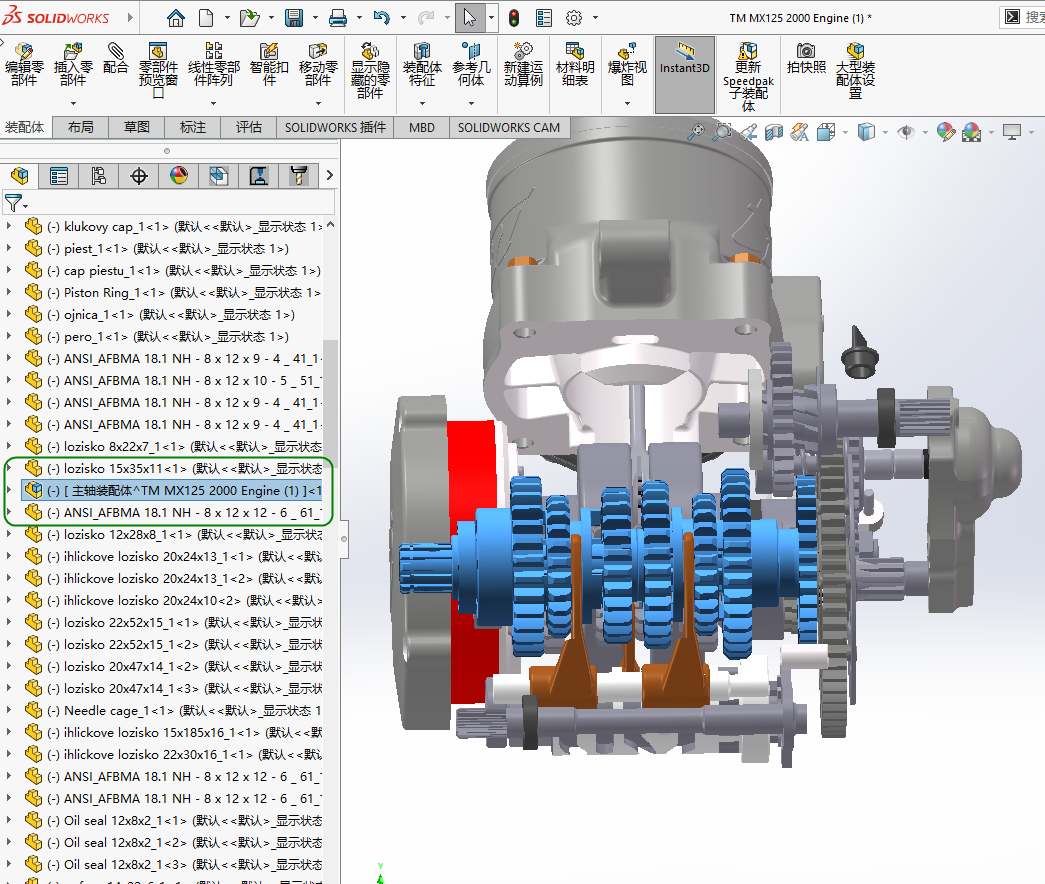Open 参考几何体 Reference Geometry tool
This screenshot has width=1045, height=884.
pyautogui.click(x=471, y=65)
